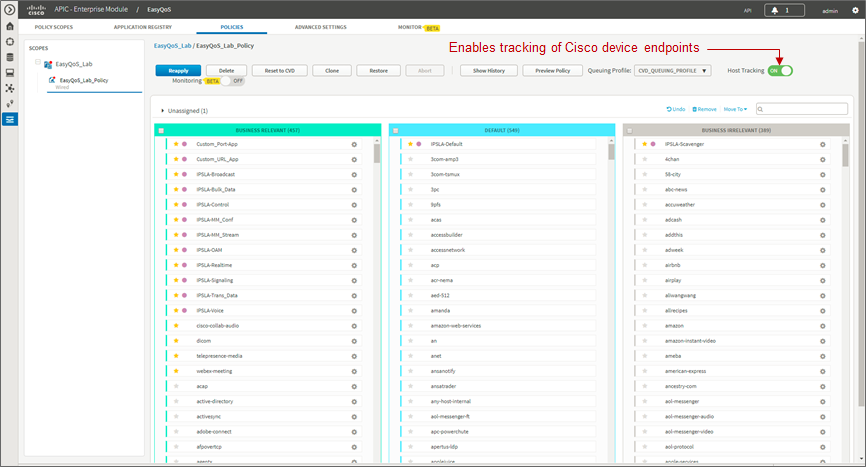The width and height of the screenshot is (867, 467).
Task: Click the Preview Policy button
Action: 552,71
